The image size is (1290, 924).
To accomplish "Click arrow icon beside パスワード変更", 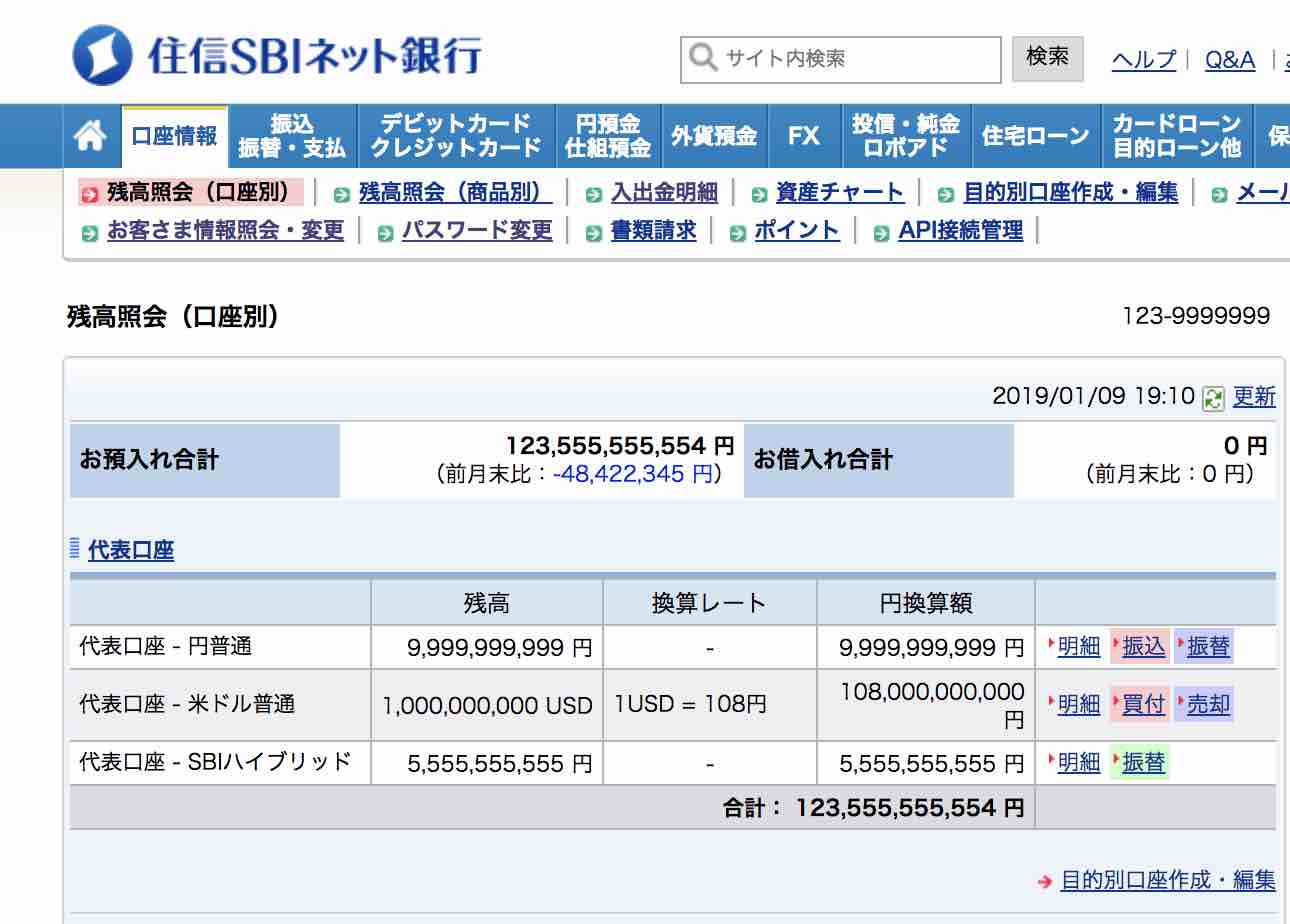I will [x=386, y=232].
